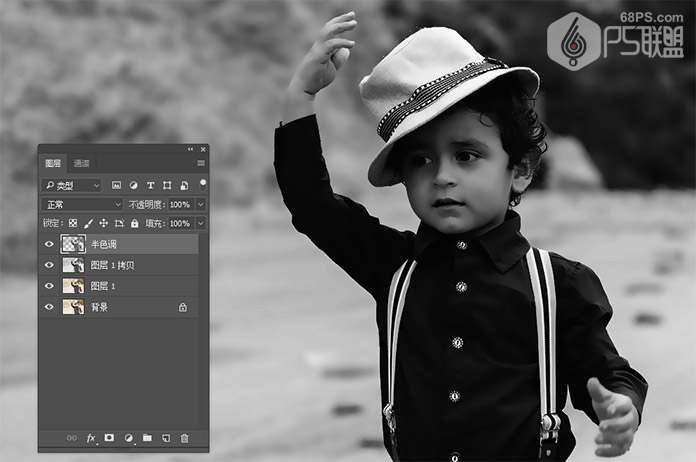Click the 不透明度 100% value field

[x=181, y=204]
